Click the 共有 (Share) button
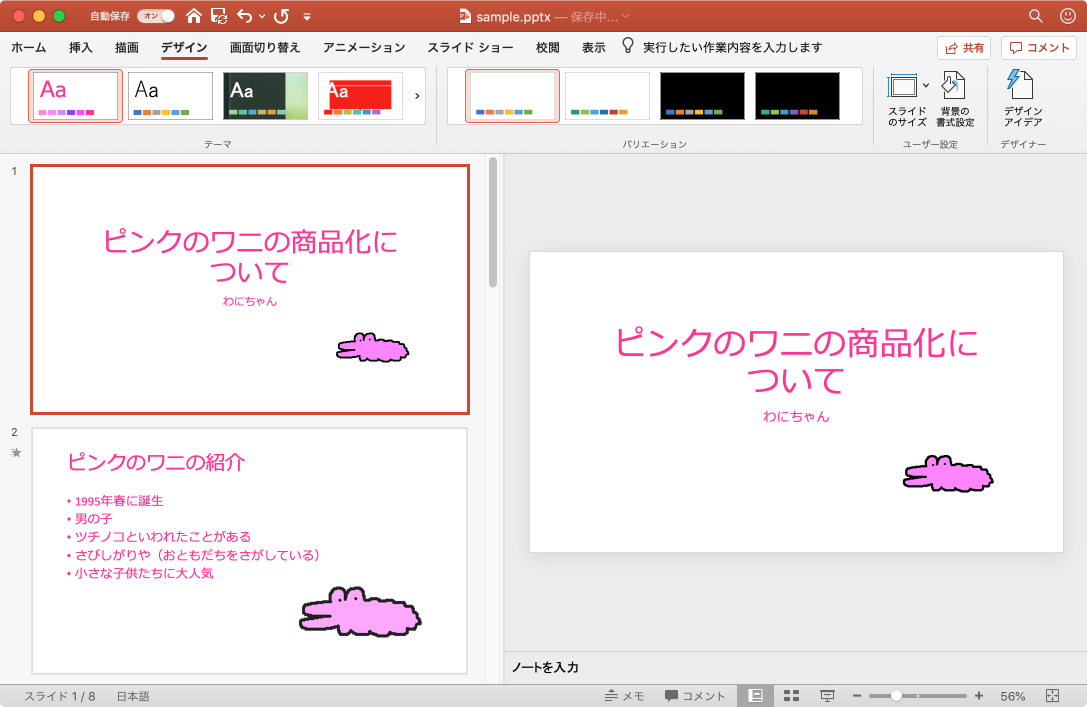Image resolution: width=1087 pixels, height=707 pixels. point(963,48)
